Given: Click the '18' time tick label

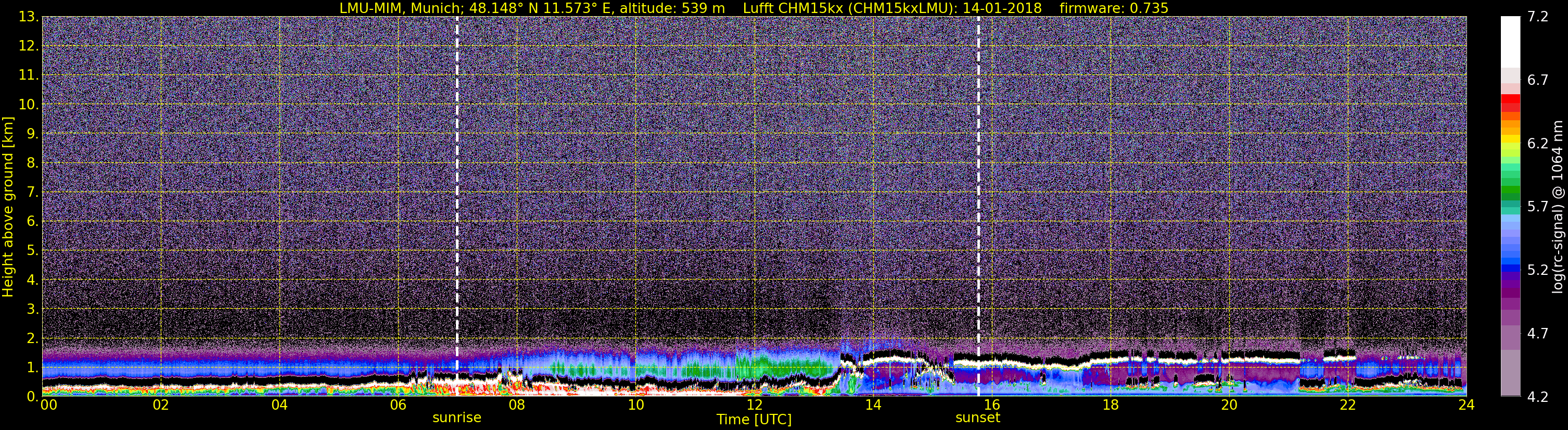Looking at the screenshot, I should 1110,405.
